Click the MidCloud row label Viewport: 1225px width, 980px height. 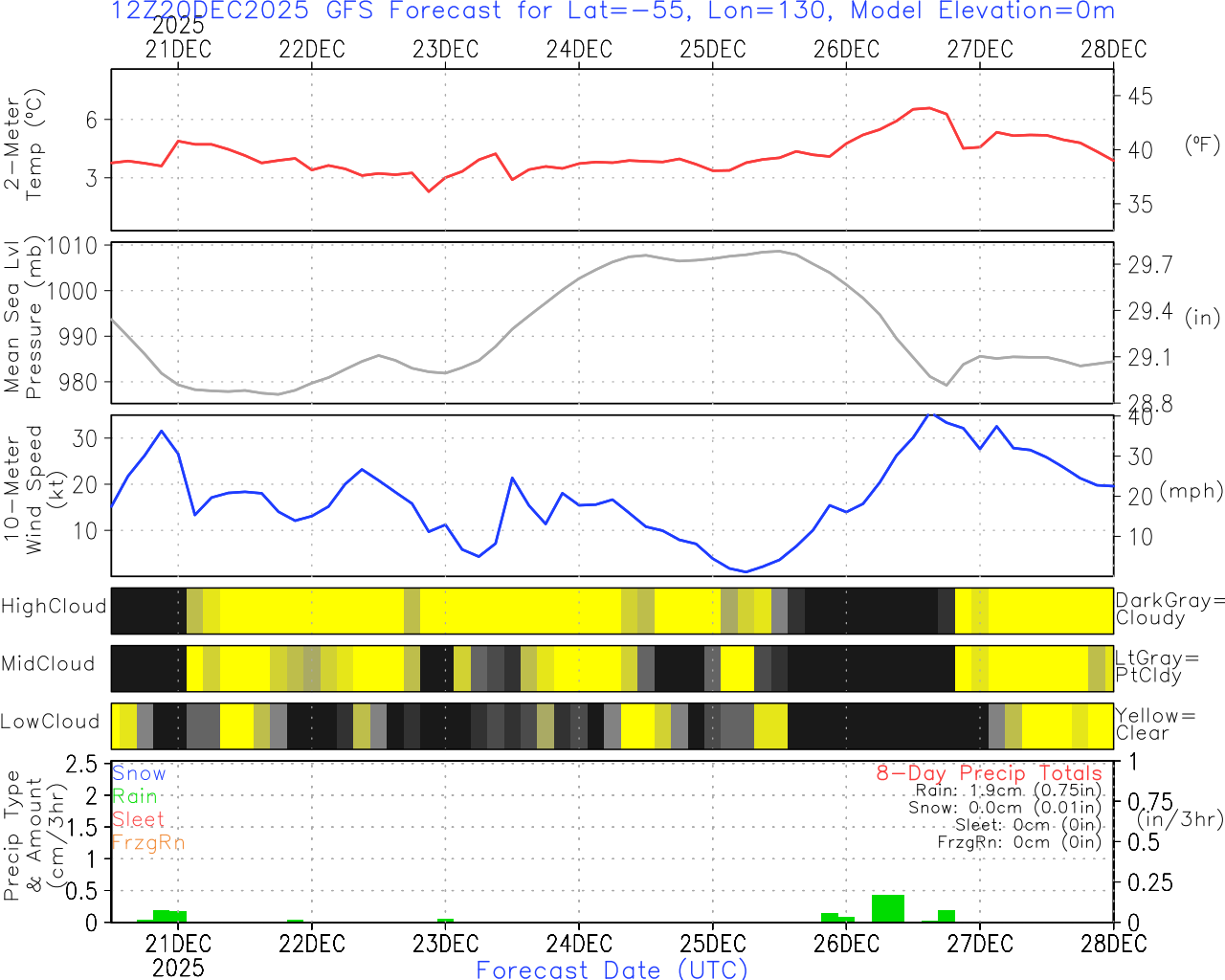click(x=48, y=664)
